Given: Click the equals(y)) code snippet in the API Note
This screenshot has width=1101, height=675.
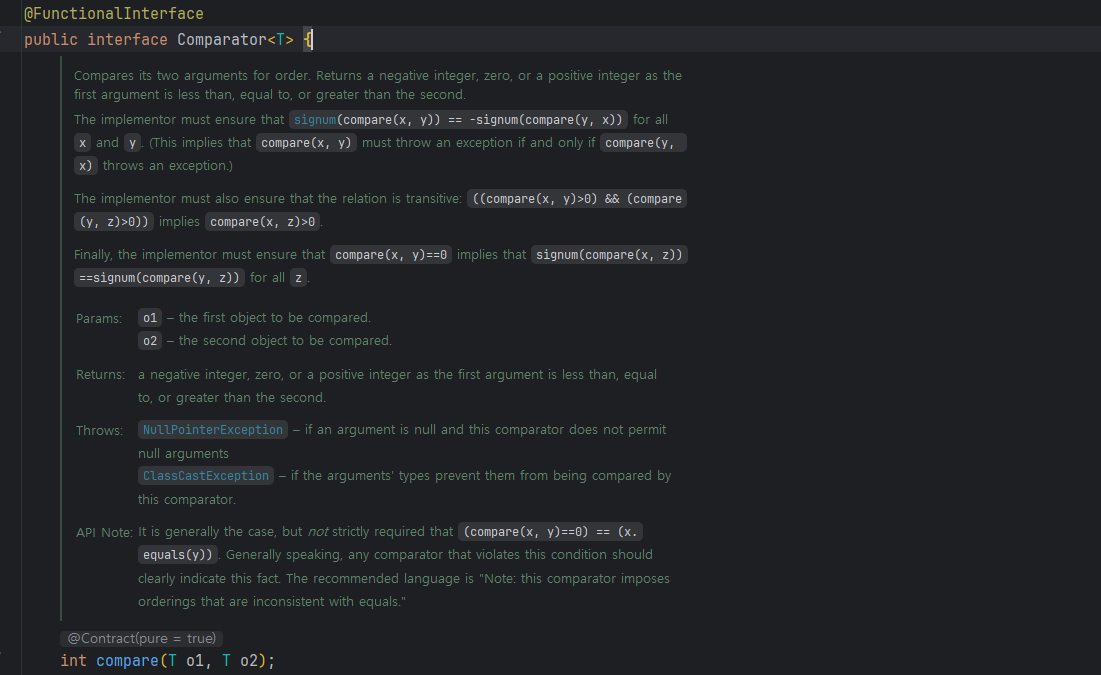Looking at the screenshot, I should (x=177, y=555).
